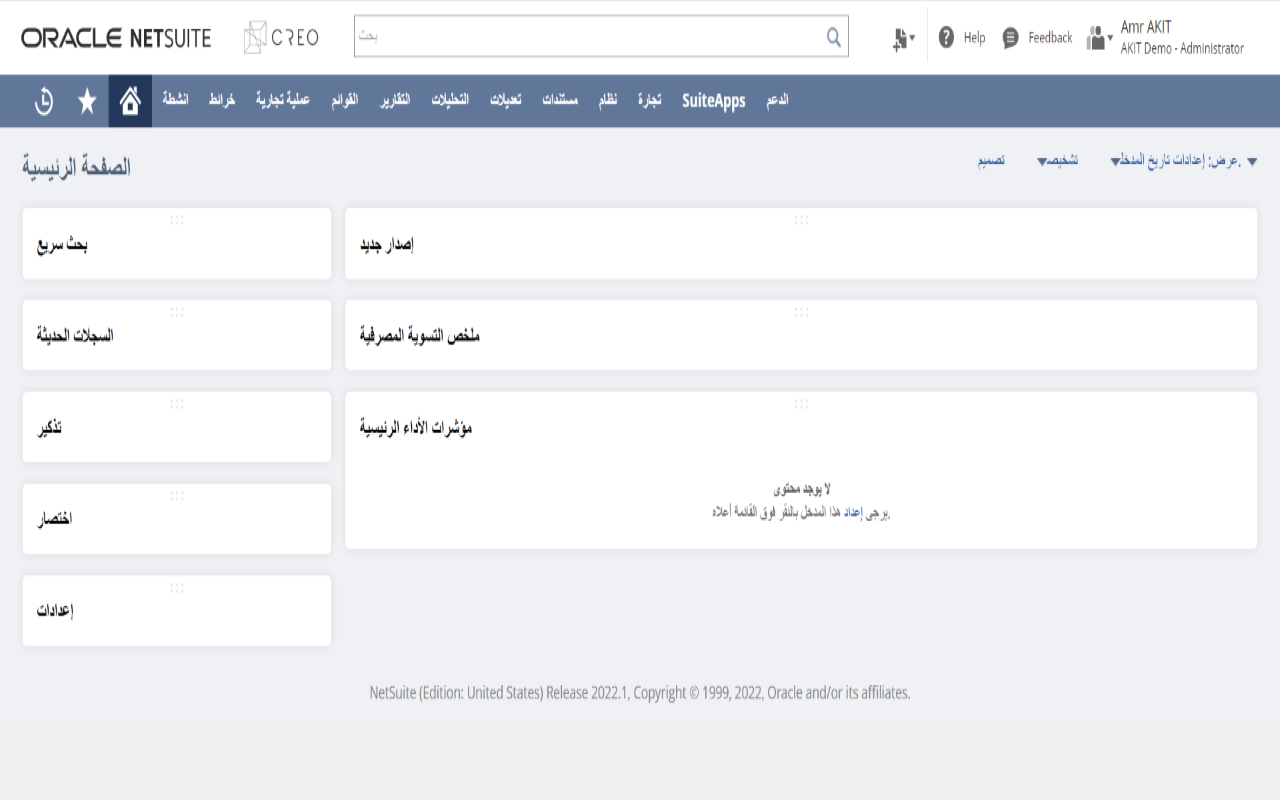This screenshot has height=800, width=1280.
Task: Click the الصفحة الرئيسية page heading
Action: coord(77,167)
